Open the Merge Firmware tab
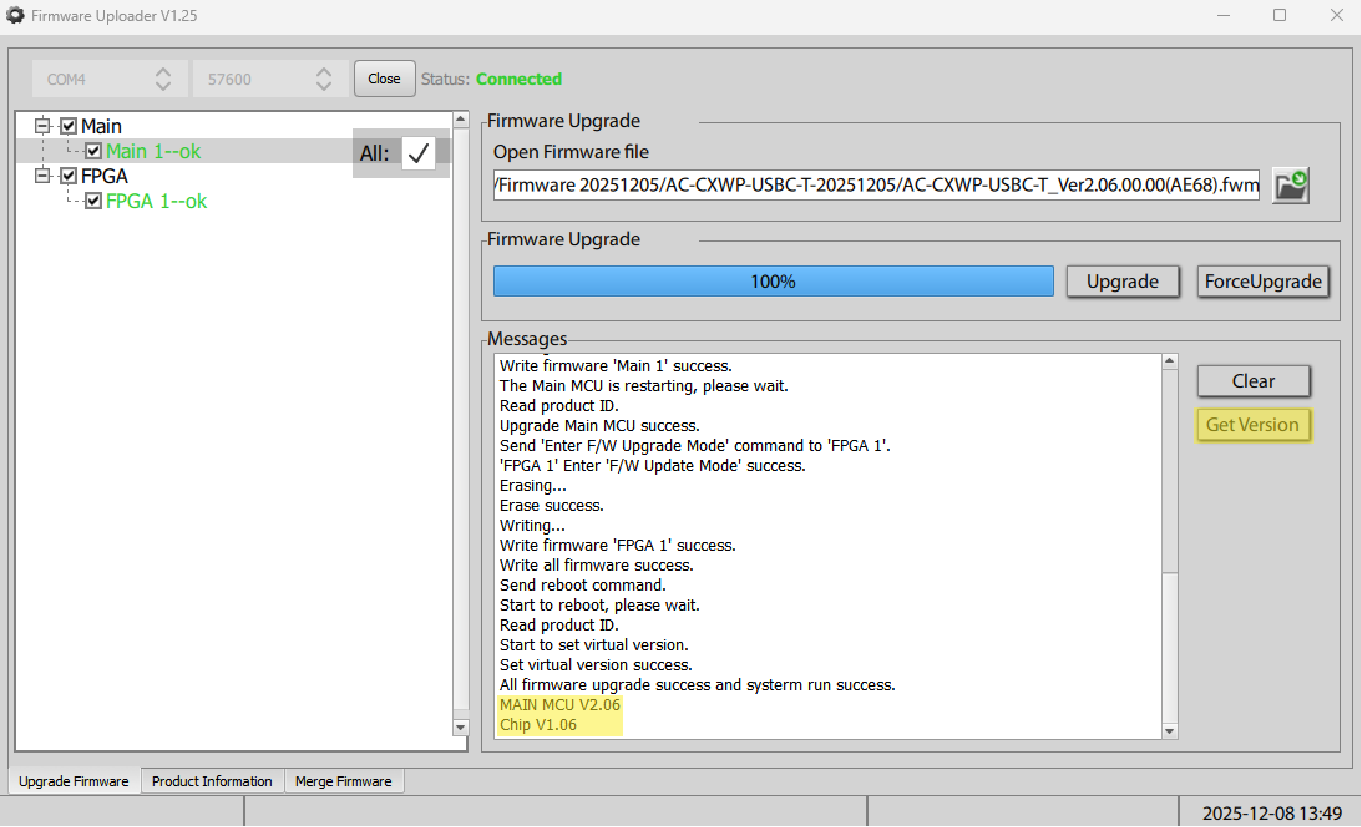 pyautogui.click(x=343, y=781)
